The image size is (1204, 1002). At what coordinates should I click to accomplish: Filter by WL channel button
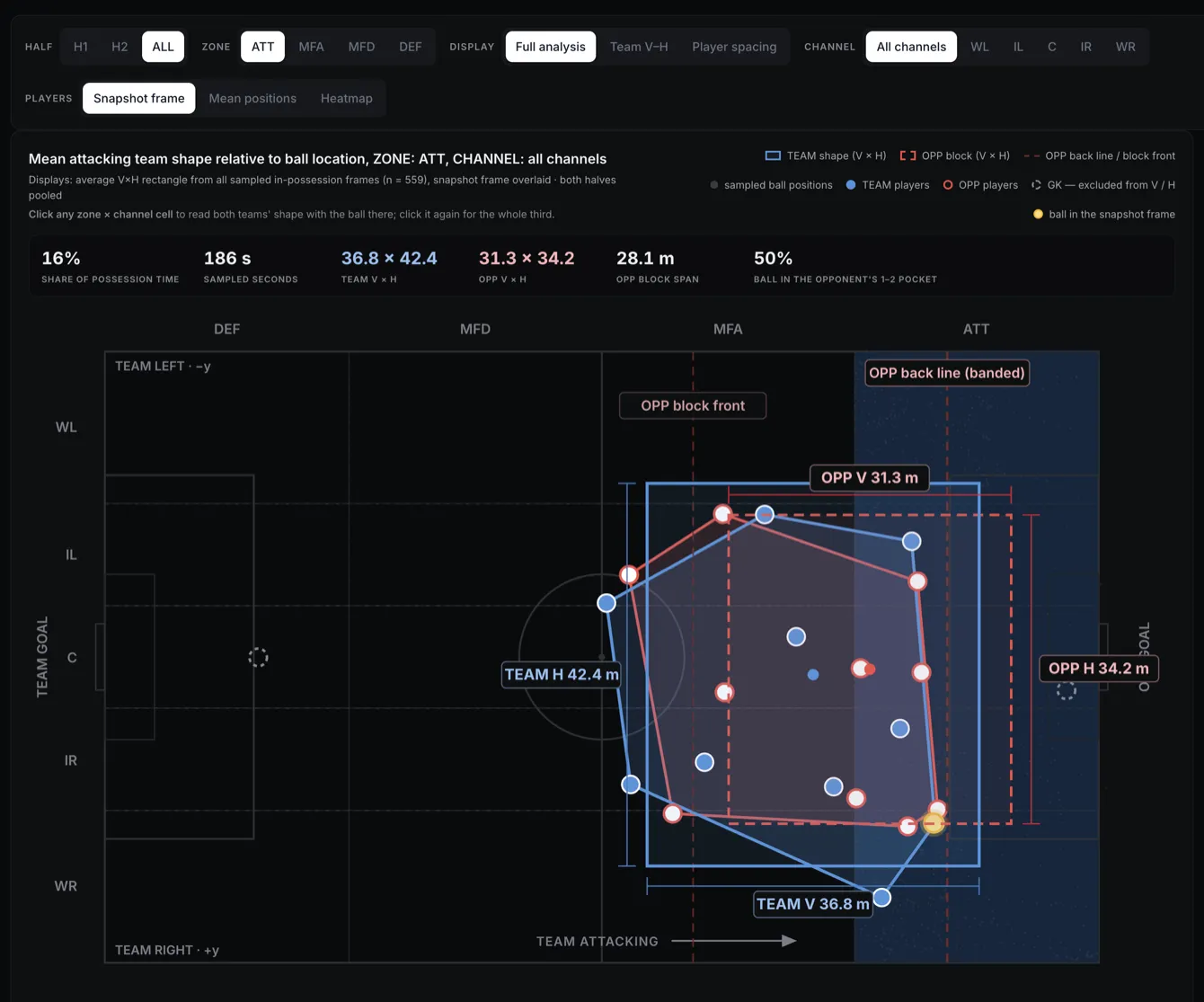979,47
